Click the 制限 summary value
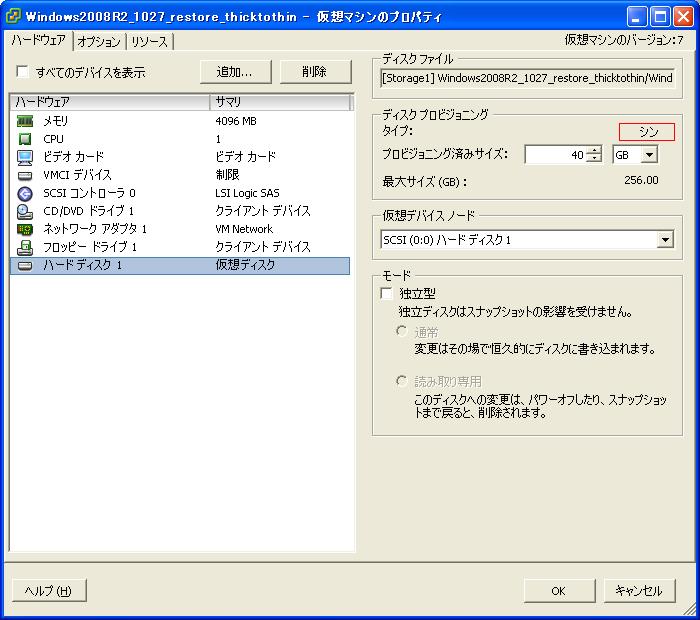Viewport: 700px width, 620px height. [227, 175]
